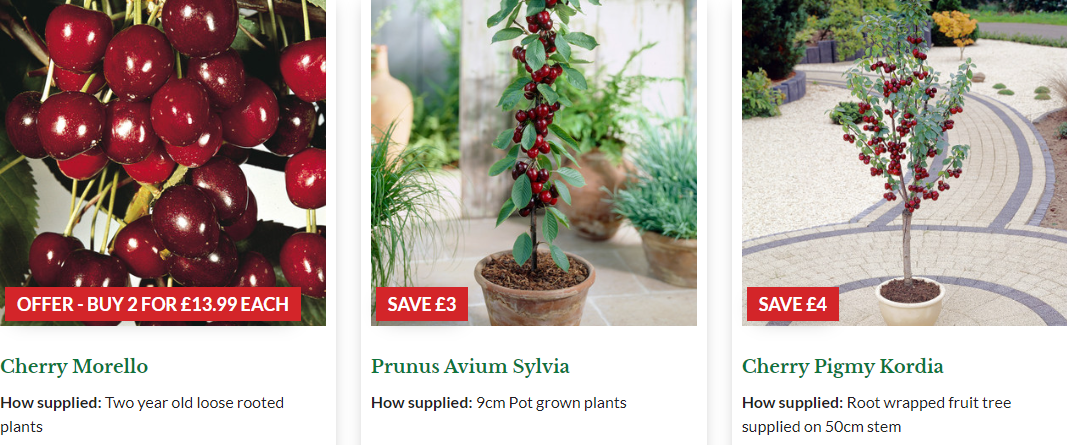Click the 'How supplied:' label under Prunus Avium Sylvia
Image resolution: width=1067 pixels, height=445 pixels.
(x=421, y=403)
